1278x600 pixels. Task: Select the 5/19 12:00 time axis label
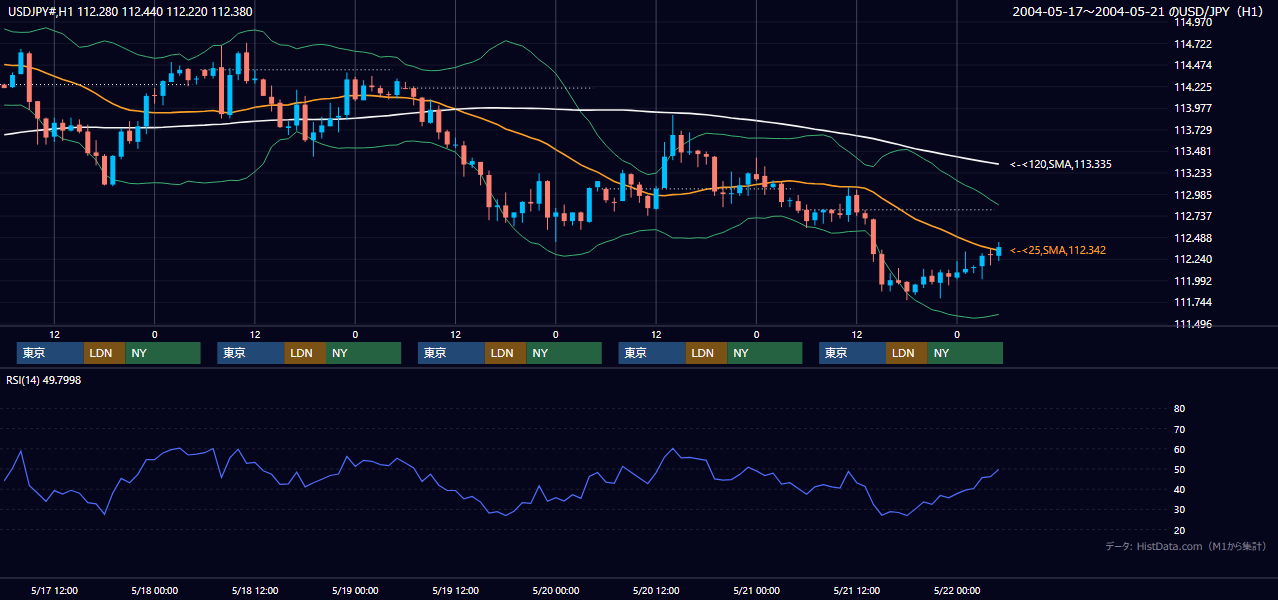coord(455,590)
